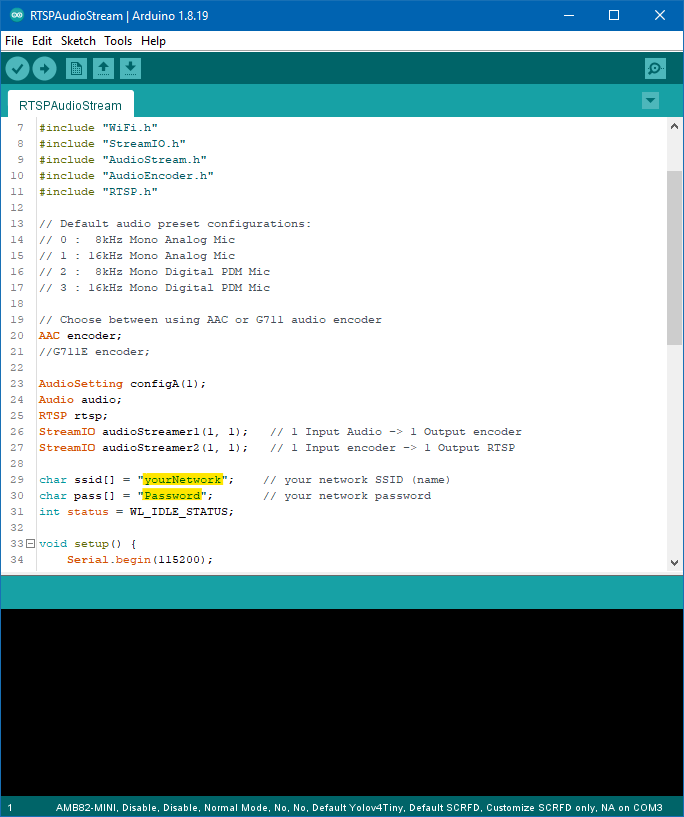Open the File menu
The height and width of the screenshot is (817, 684).
(14, 41)
